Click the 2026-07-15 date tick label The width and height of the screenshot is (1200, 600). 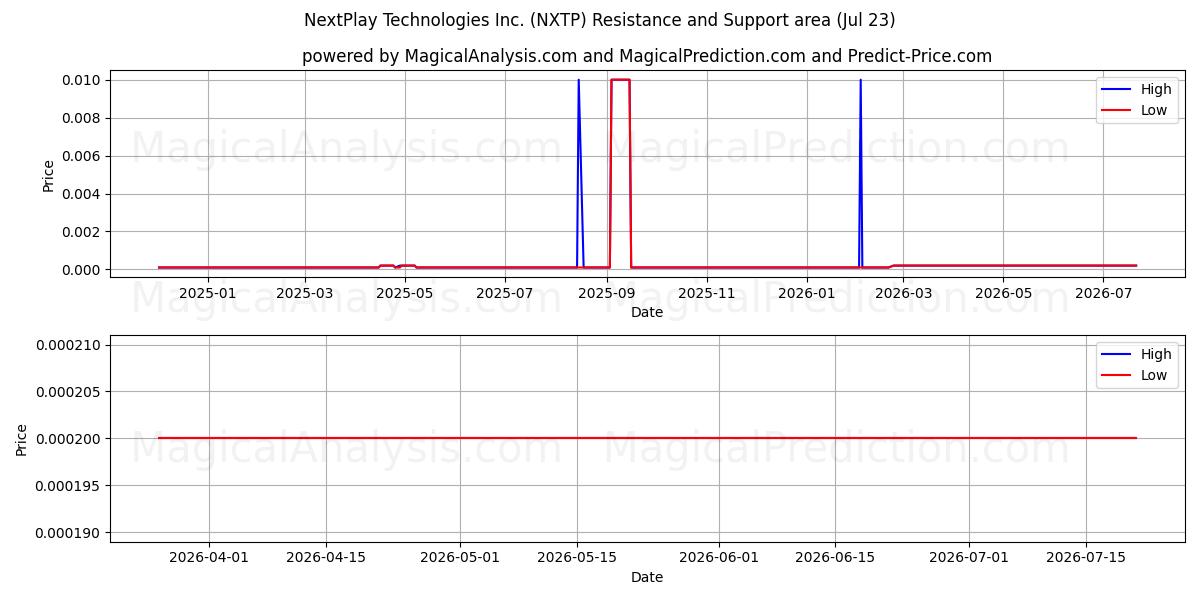point(1086,559)
